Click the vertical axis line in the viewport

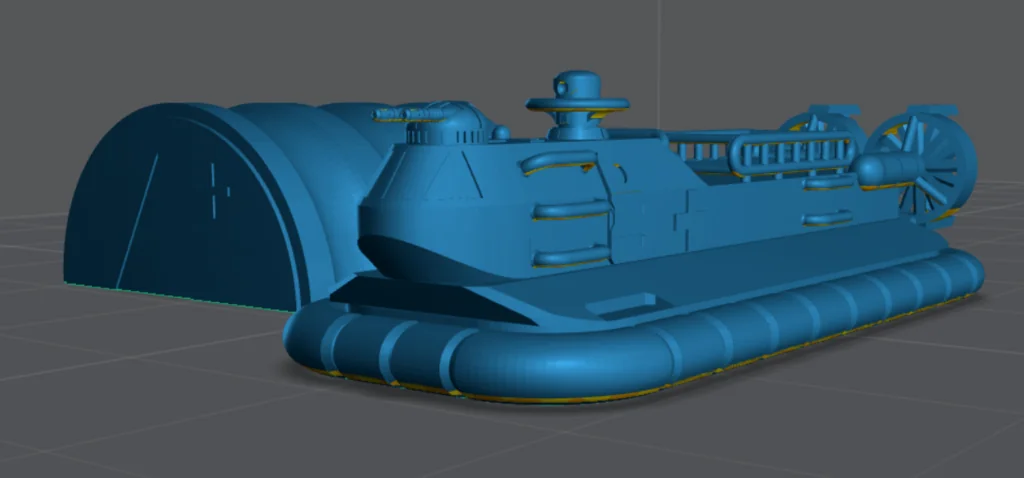tap(659, 50)
